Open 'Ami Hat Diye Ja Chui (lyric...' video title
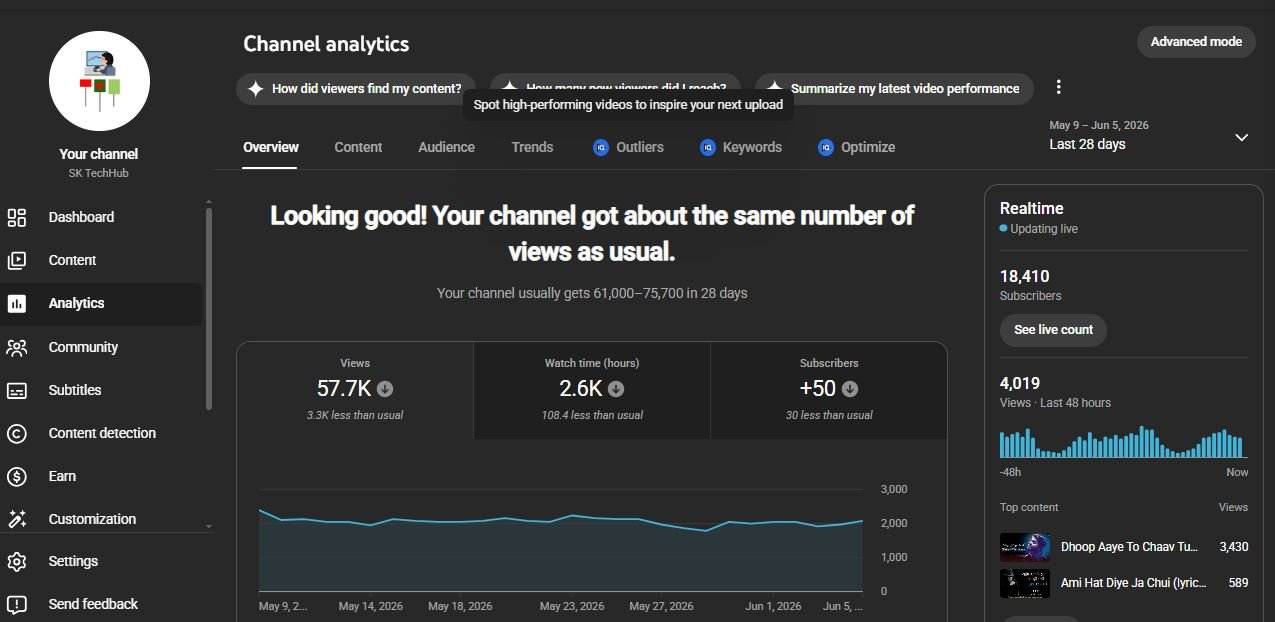The image size is (1275, 622). click(x=1133, y=583)
